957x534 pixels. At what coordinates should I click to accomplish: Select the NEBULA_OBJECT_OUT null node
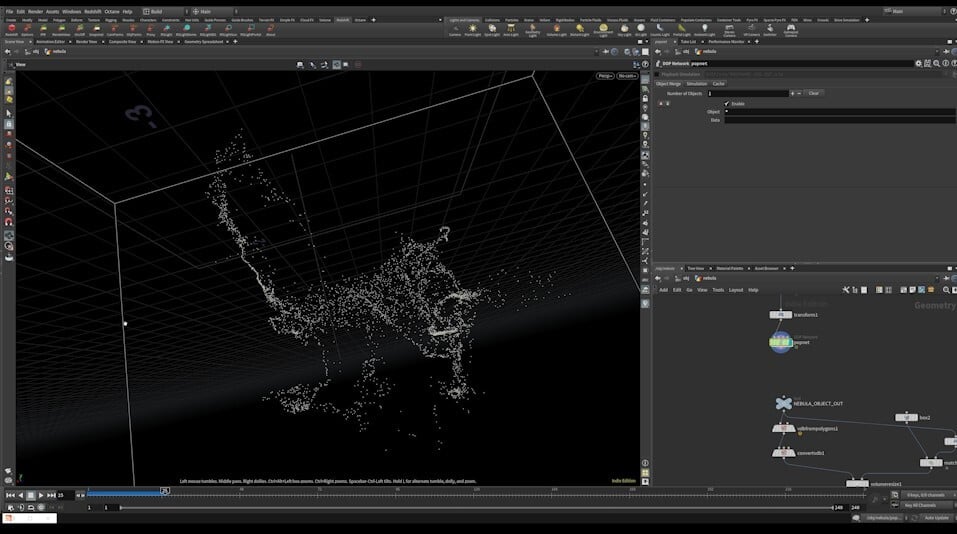coord(783,403)
